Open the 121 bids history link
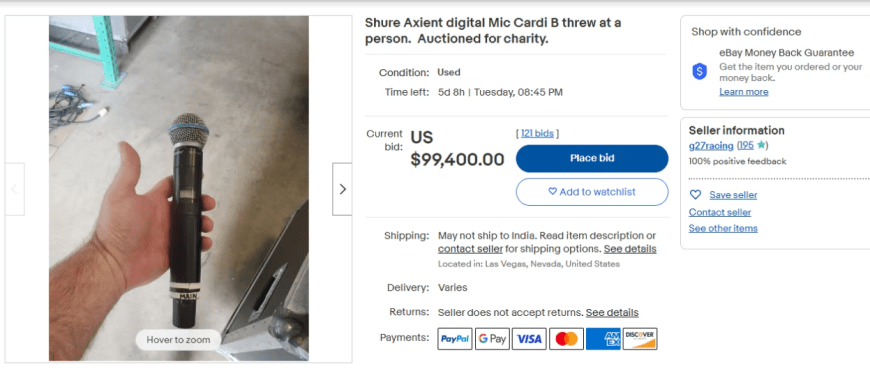This screenshot has height=392, width=870. tap(537, 133)
